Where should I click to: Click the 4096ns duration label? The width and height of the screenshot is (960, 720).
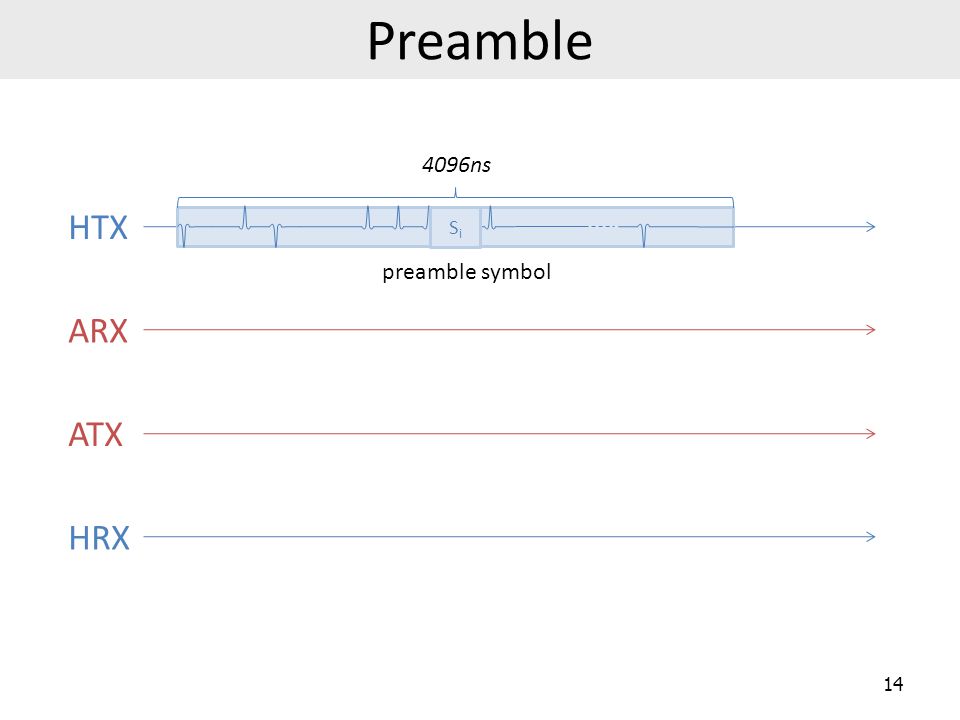point(456,165)
